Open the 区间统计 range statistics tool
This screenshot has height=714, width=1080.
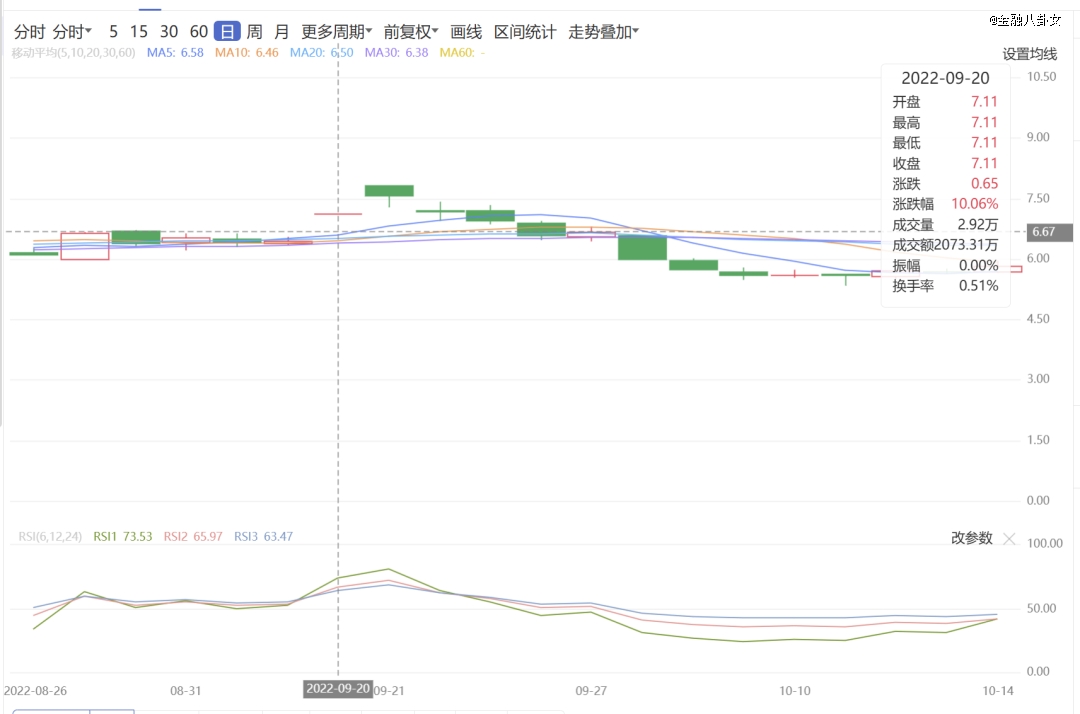pos(525,32)
